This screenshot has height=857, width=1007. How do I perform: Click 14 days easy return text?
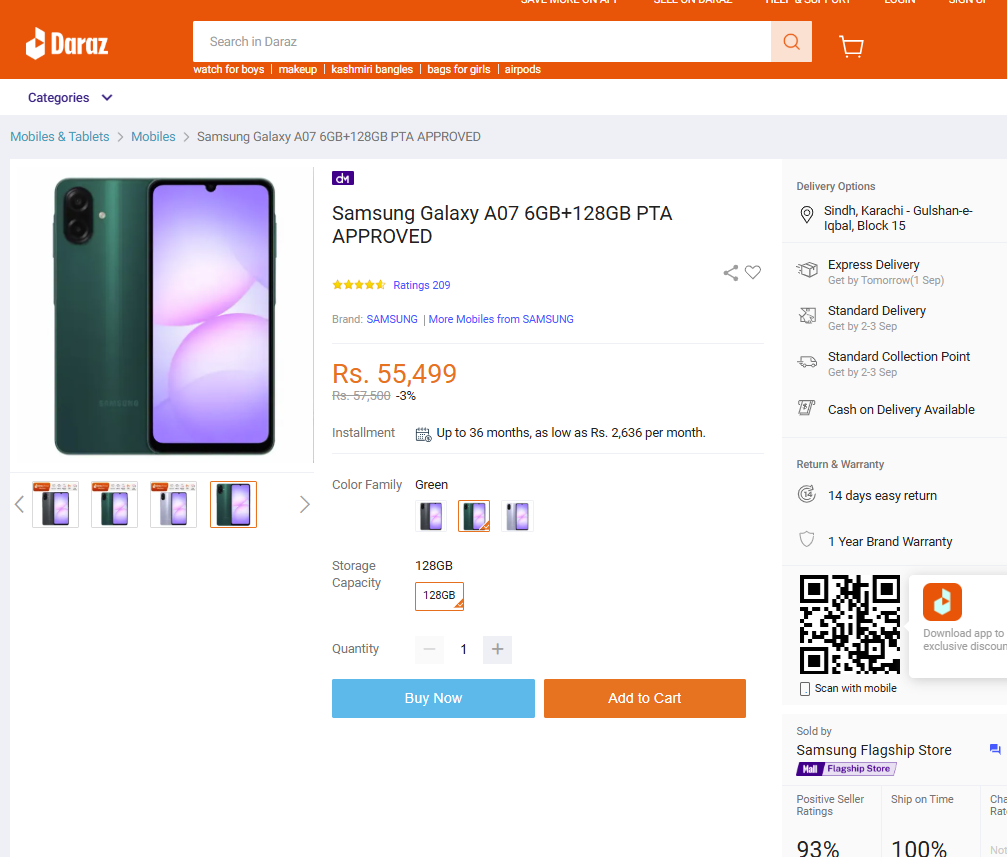point(882,496)
